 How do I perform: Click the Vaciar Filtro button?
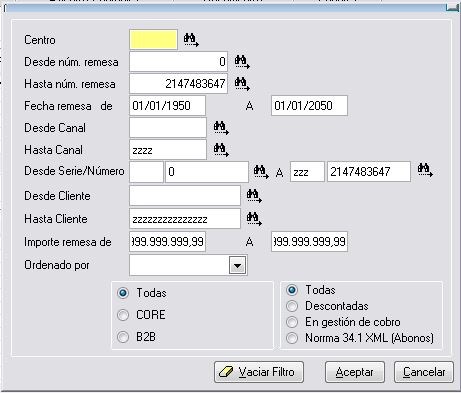tap(259, 372)
